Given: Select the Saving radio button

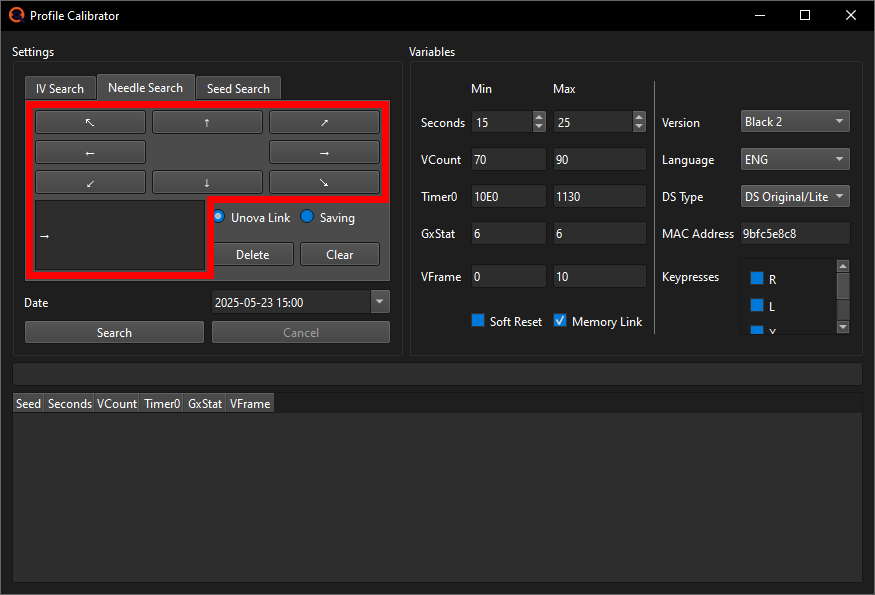Looking at the screenshot, I should (307, 217).
